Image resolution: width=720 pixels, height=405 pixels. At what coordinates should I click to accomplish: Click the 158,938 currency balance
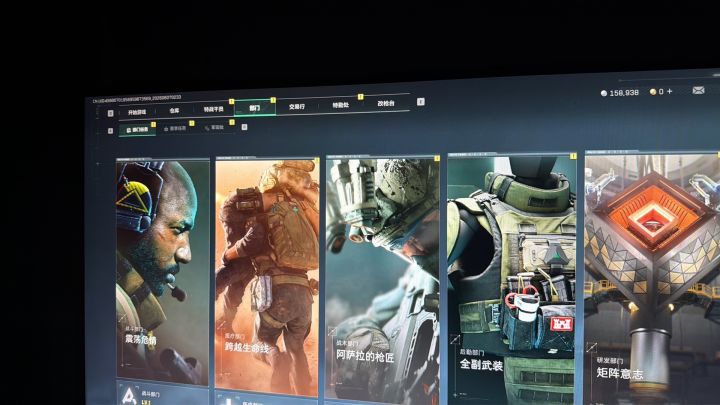point(624,93)
